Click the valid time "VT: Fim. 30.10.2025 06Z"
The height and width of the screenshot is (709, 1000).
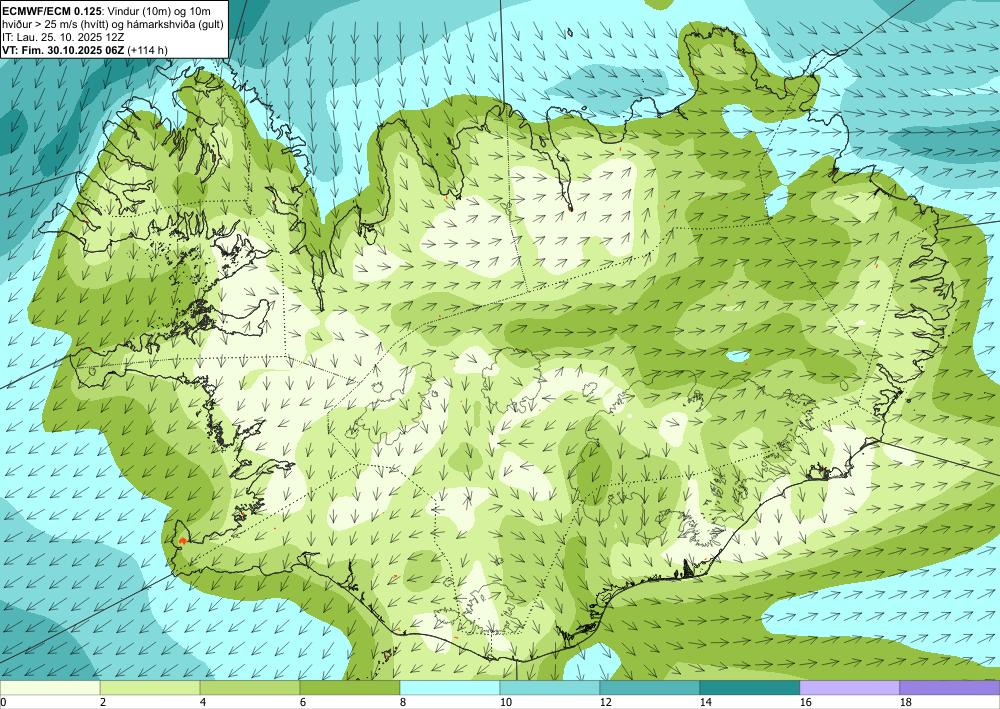click(63, 50)
